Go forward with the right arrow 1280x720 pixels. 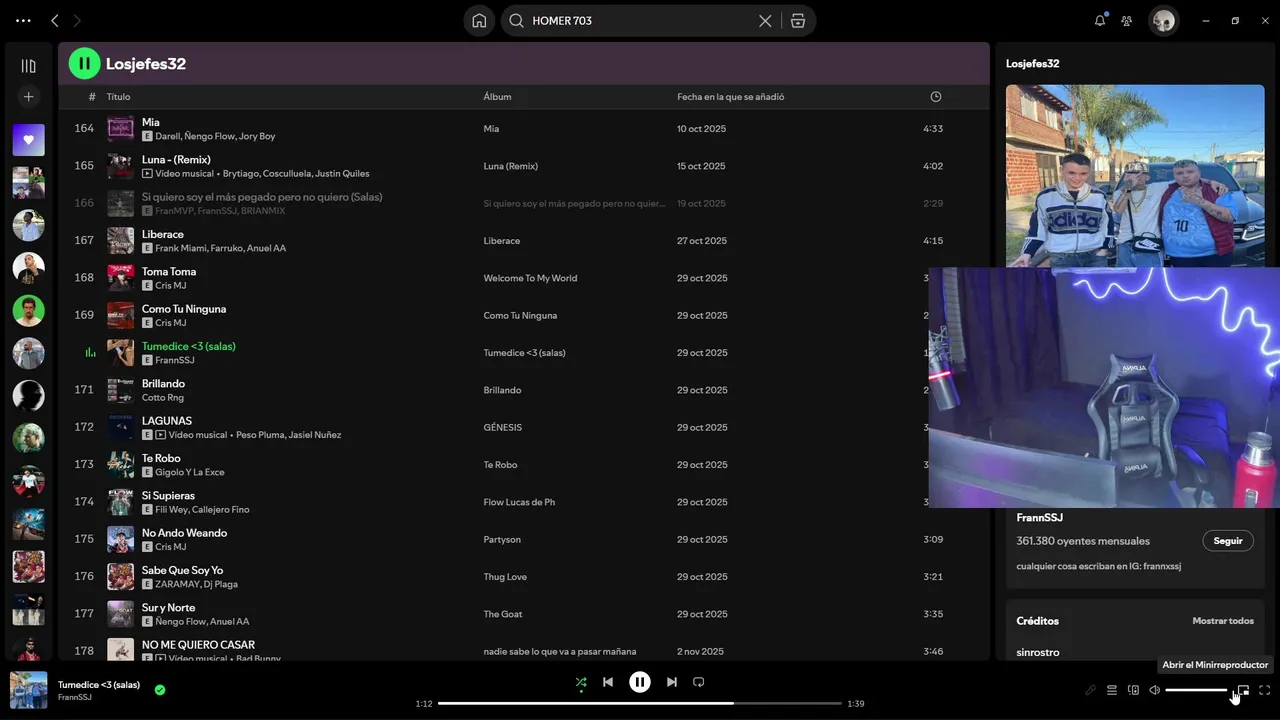point(77,20)
